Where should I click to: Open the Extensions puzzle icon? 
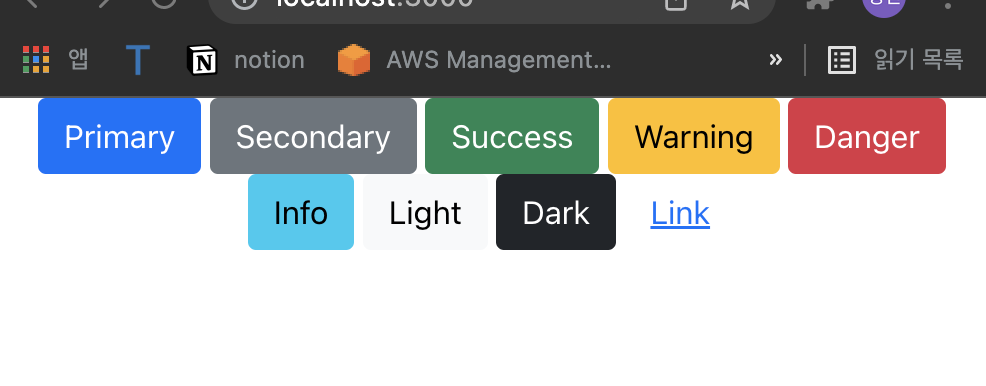(x=820, y=3)
